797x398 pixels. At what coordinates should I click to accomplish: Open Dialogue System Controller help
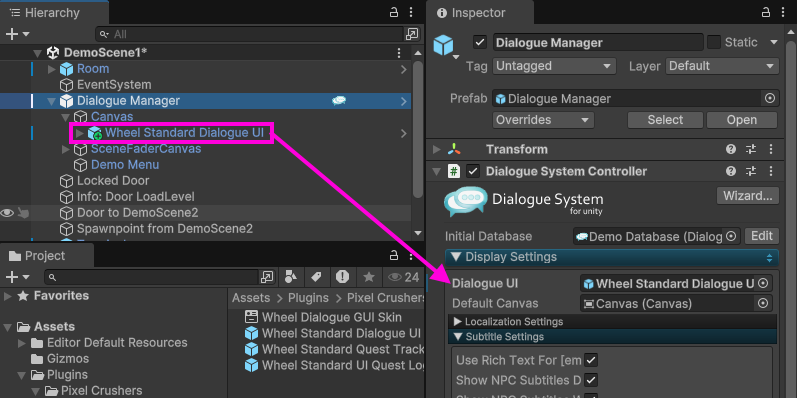coord(731,171)
